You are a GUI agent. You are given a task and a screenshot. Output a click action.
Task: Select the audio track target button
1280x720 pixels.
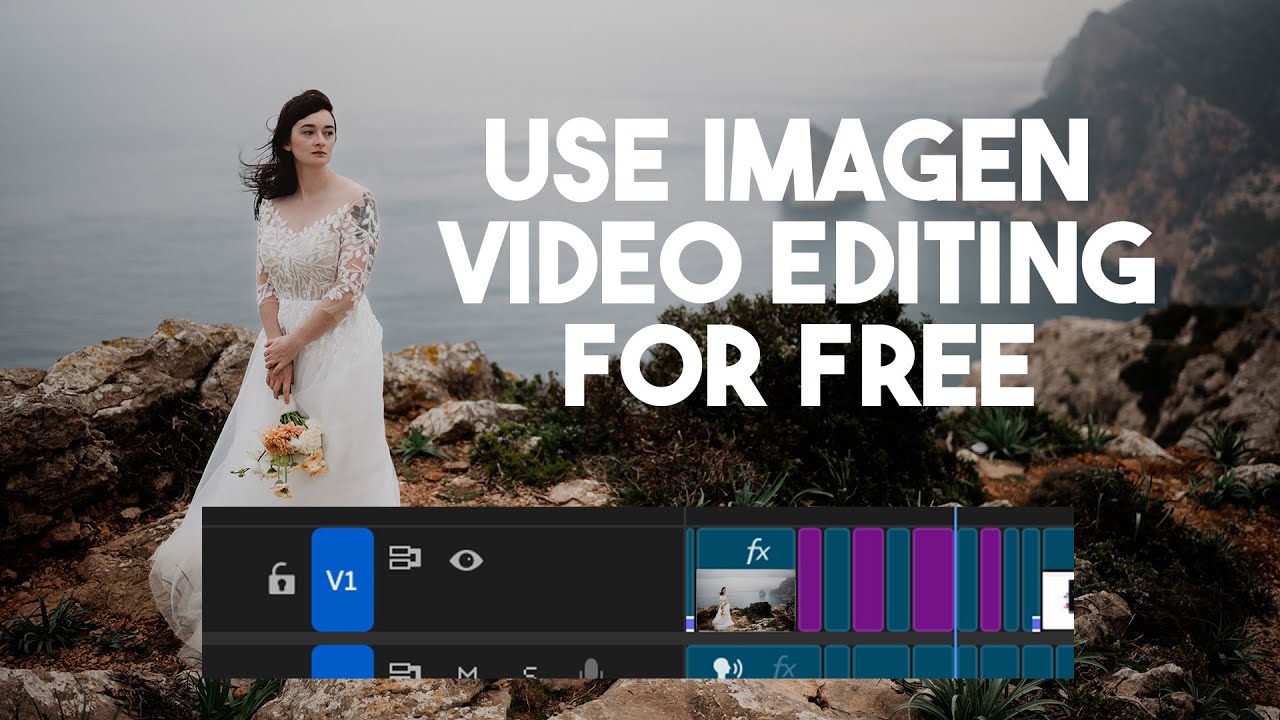[342, 662]
